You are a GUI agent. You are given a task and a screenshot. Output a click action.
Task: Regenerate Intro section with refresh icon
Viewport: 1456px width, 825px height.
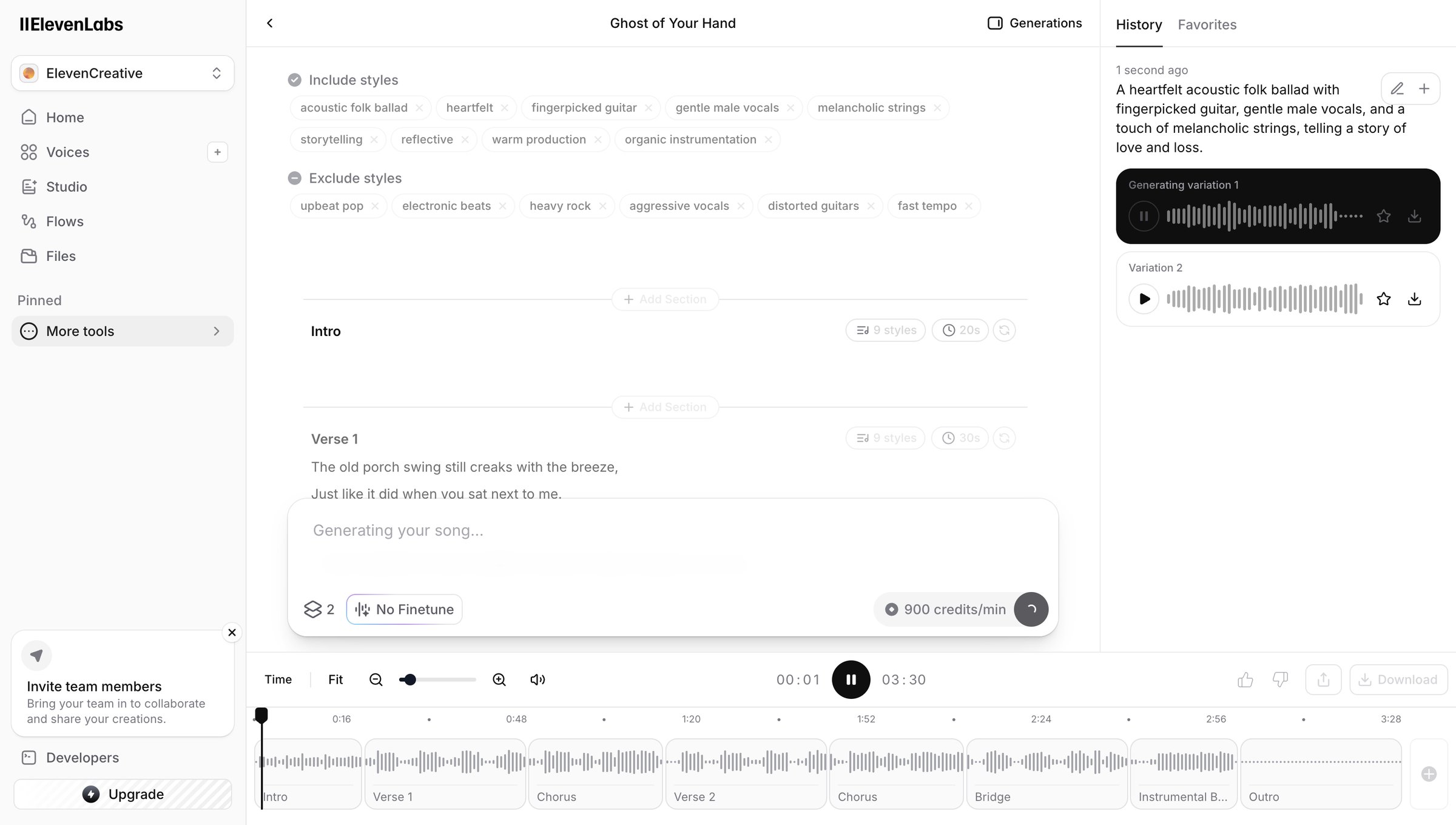[x=1004, y=330]
